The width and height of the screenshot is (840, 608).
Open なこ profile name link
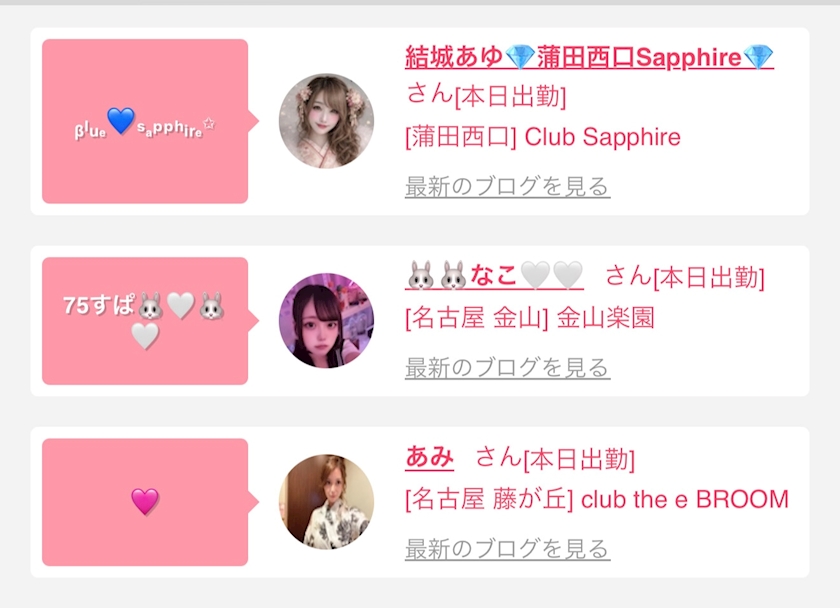pyautogui.click(x=494, y=276)
